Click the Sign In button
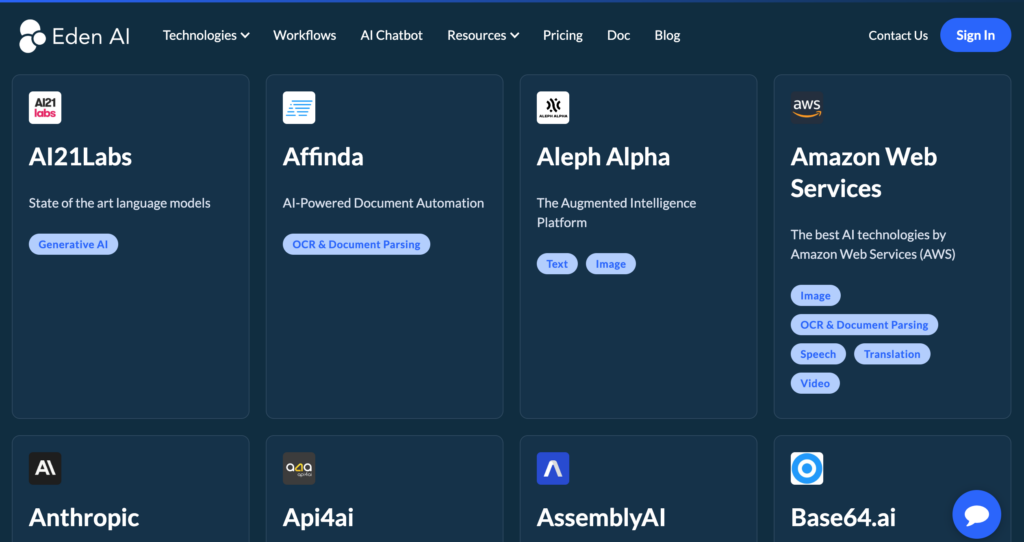This screenshot has width=1024, height=542. (x=976, y=35)
